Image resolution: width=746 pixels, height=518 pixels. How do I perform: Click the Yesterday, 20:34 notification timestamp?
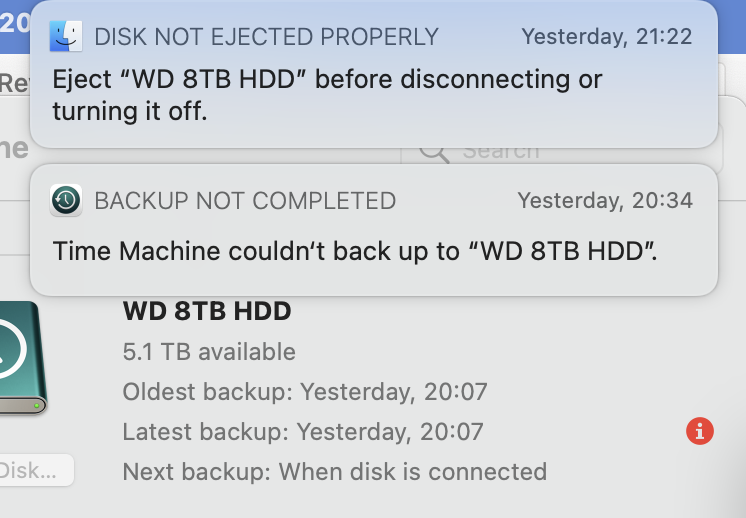coord(605,200)
